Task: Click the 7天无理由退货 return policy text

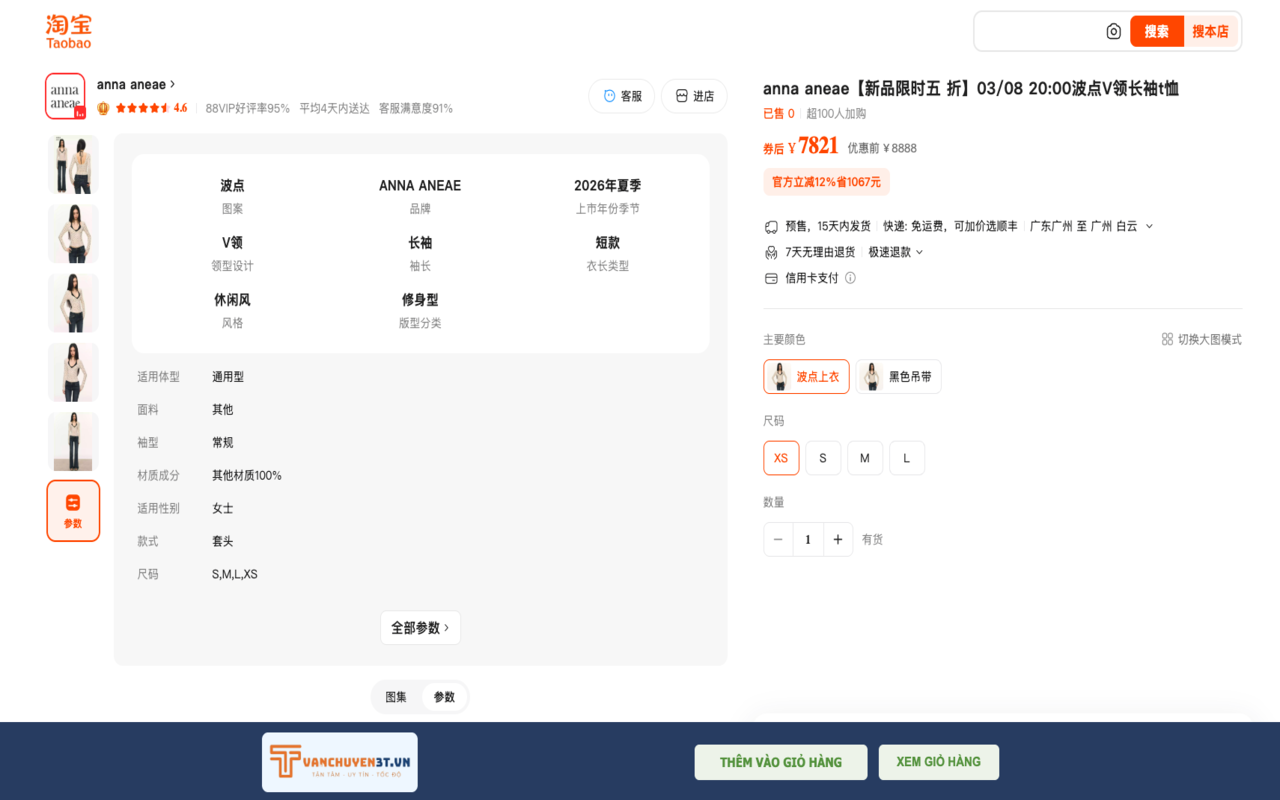Action: [820, 252]
